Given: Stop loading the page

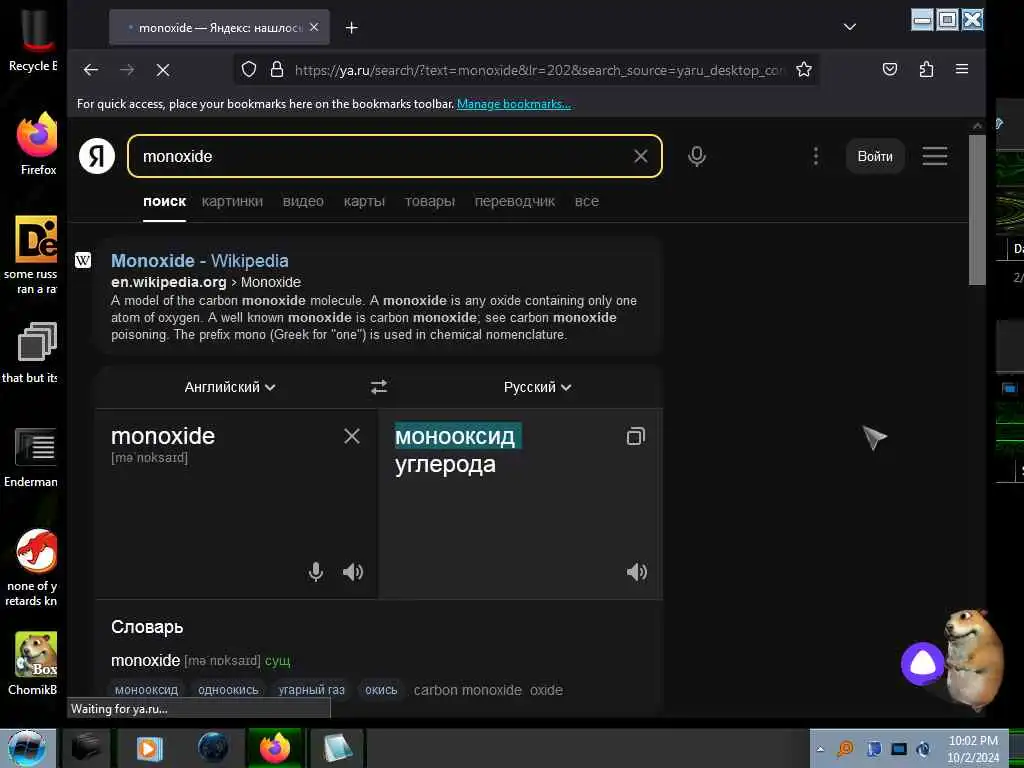Looking at the screenshot, I should click(163, 70).
